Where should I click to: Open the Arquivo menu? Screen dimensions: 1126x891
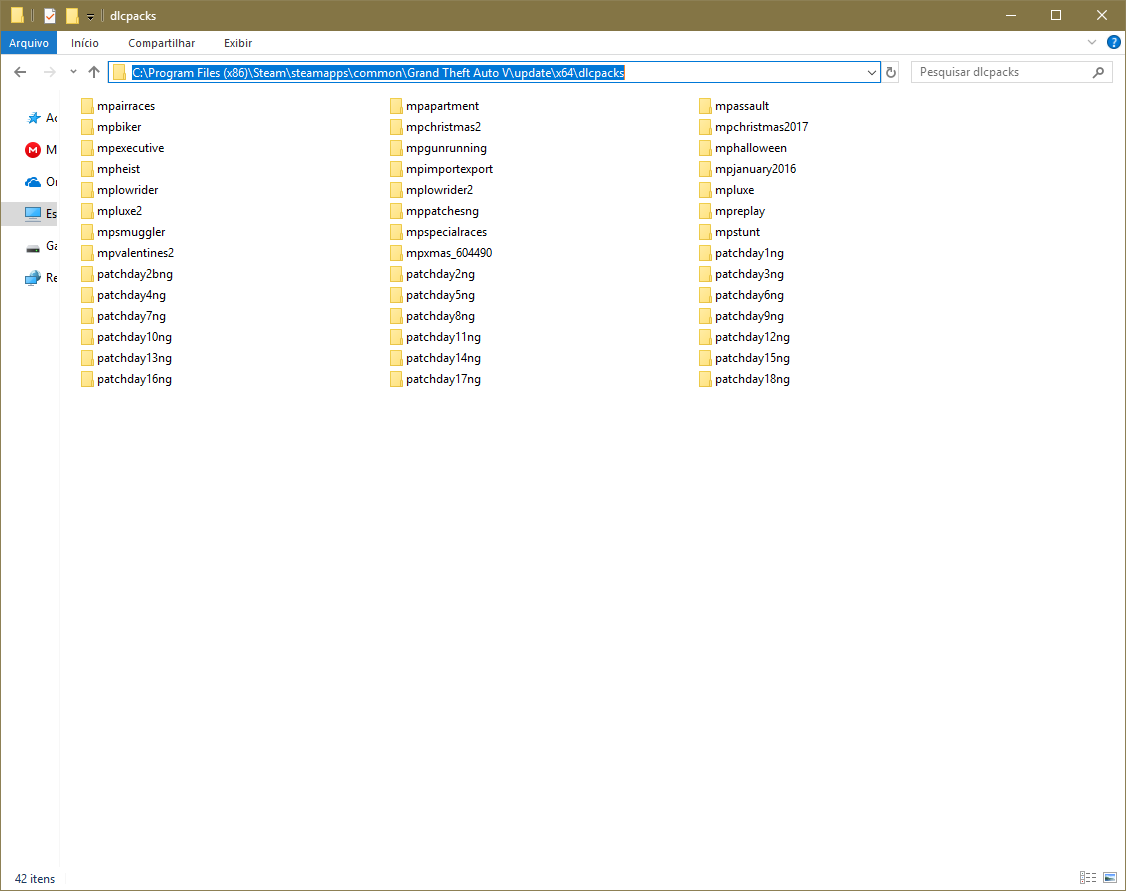pyautogui.click(x=29, y=43)
